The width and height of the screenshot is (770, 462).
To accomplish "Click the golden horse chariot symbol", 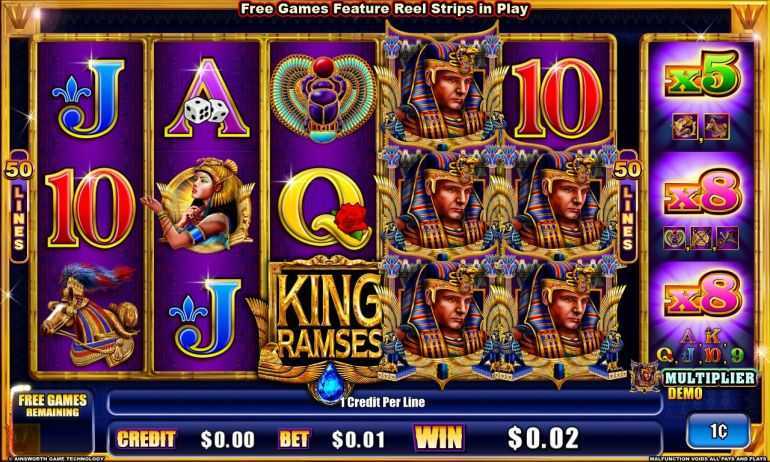I will (x=90, y=315).
